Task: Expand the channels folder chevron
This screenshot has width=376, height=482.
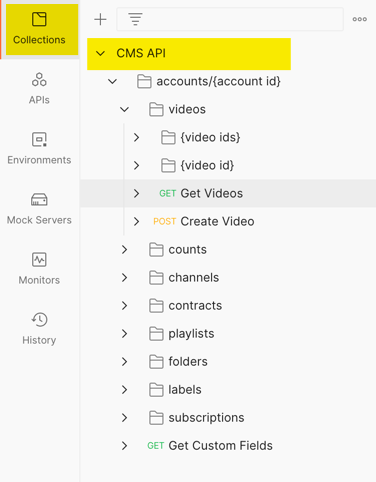Action: [124, 277]
